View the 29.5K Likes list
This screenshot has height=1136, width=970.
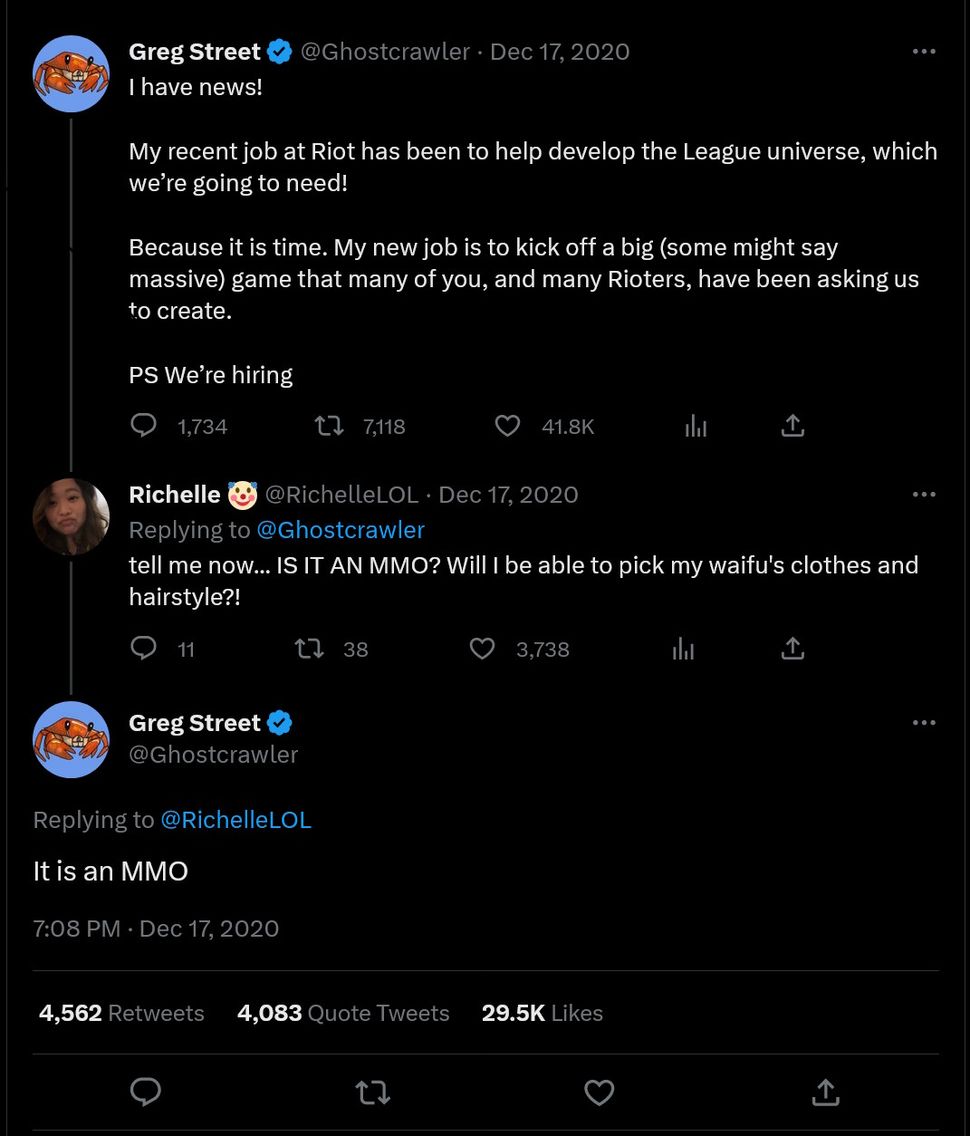[x=542, y=1013]
